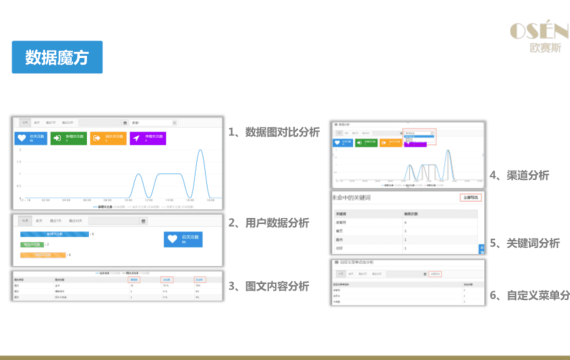
Task: Click red-outlined button beside custom menu calendar
Action: (x=435, y=274)
